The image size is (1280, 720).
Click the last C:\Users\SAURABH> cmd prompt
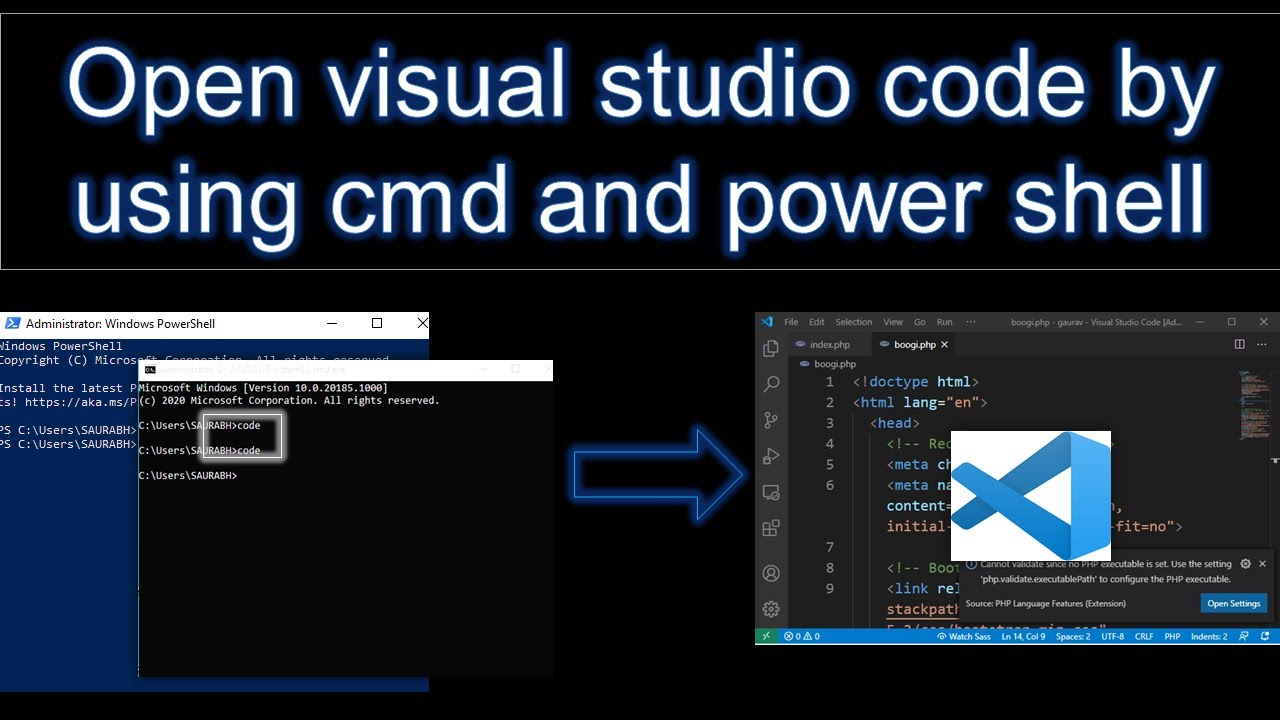point(188,475)
